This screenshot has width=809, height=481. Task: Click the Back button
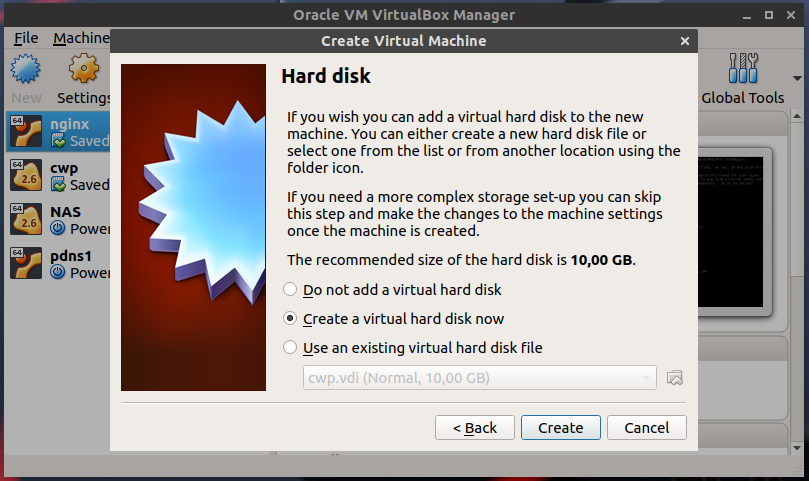coord(475,427)
